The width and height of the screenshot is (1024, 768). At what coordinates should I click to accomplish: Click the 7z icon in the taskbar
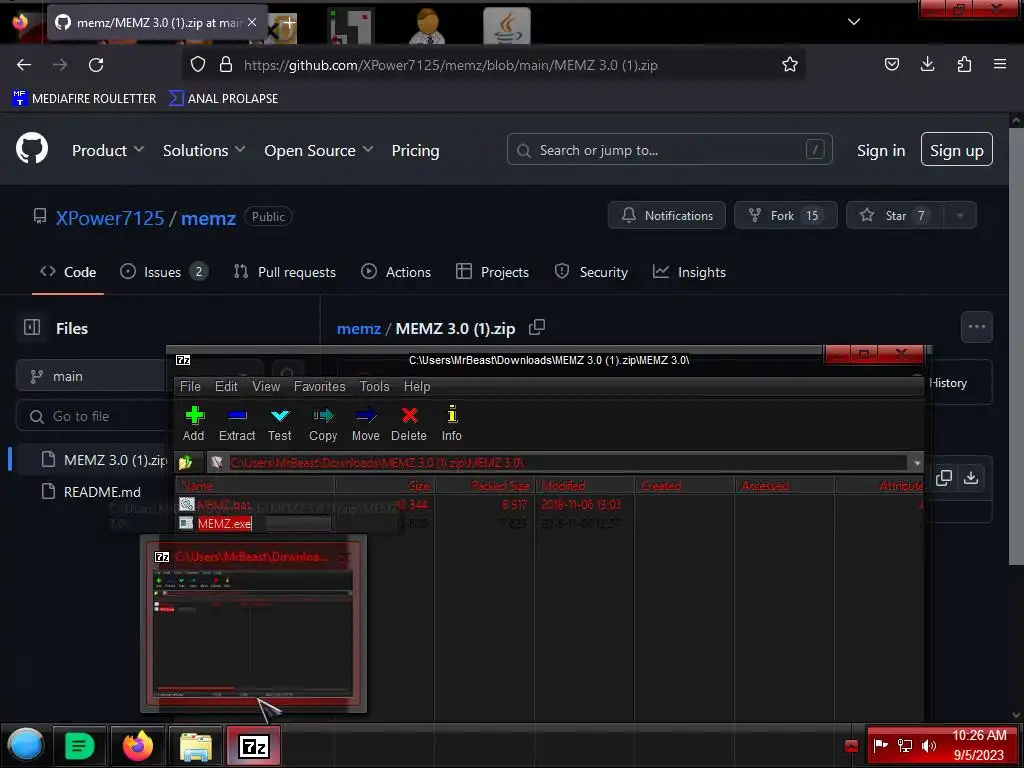click(x=254, y=746)
